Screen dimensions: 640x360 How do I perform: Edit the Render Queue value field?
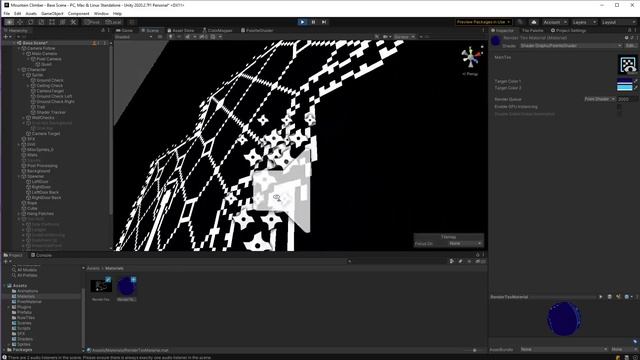click(x=627, y=99)
